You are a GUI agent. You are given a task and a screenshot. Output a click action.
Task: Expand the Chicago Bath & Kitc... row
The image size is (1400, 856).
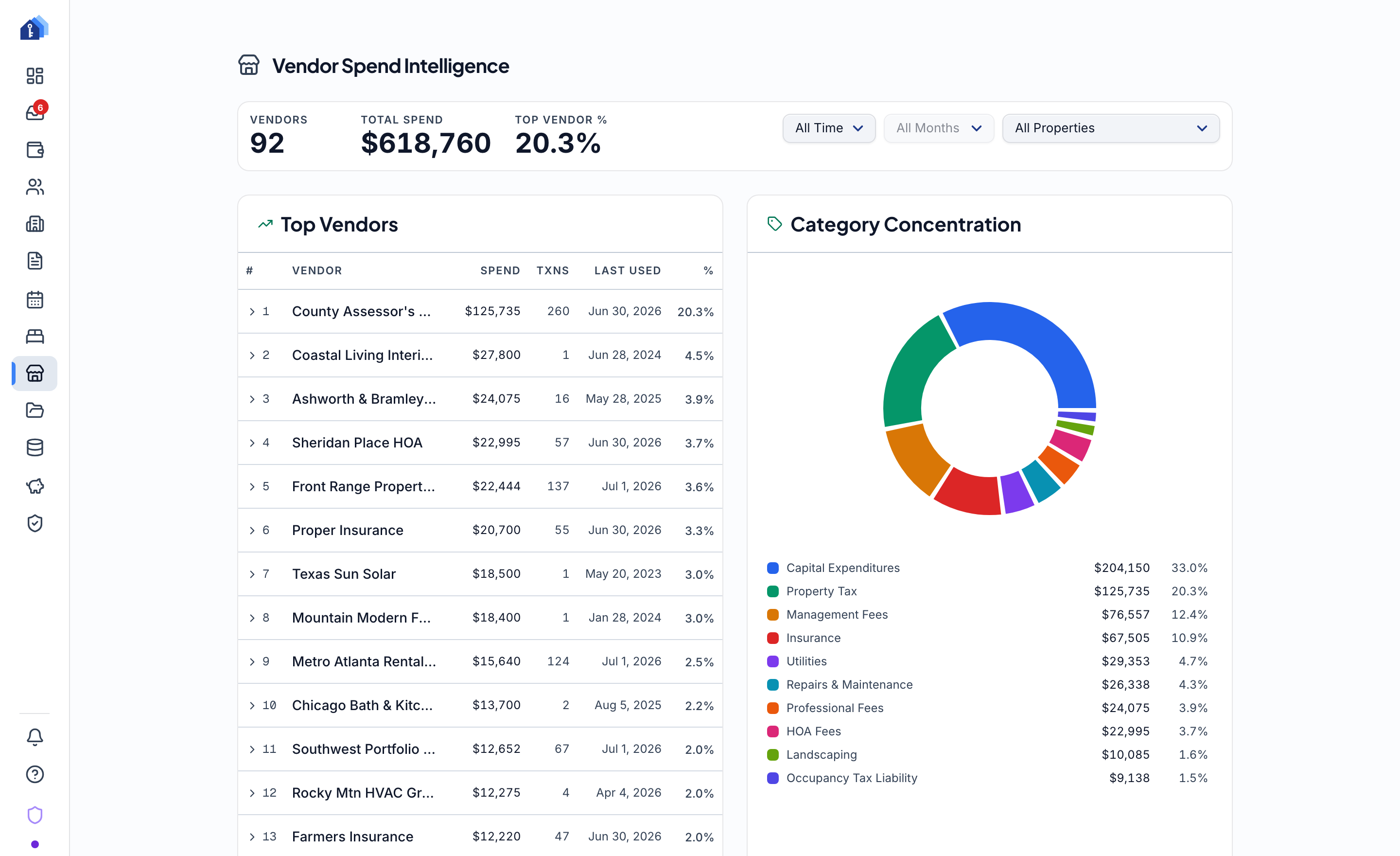coord(252,705)
